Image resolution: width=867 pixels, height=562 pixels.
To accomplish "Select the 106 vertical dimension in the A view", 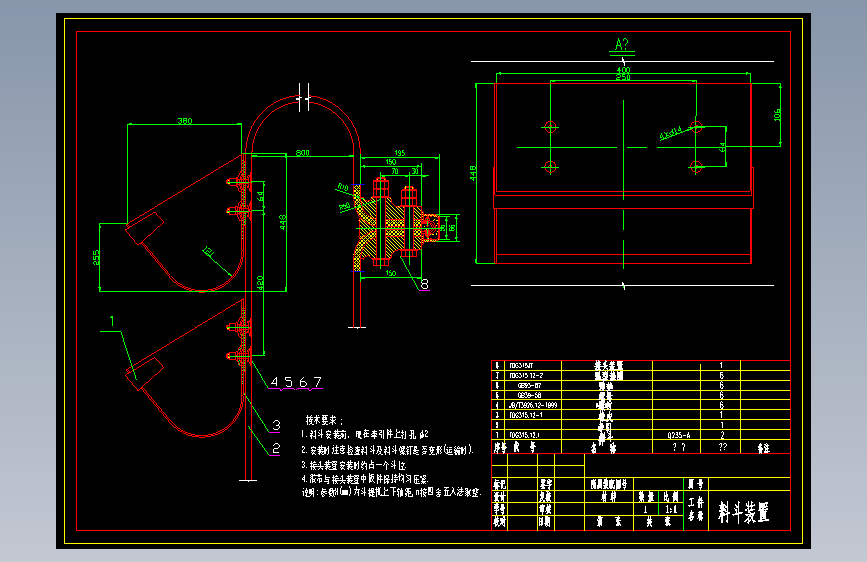I will pos(777,115).
